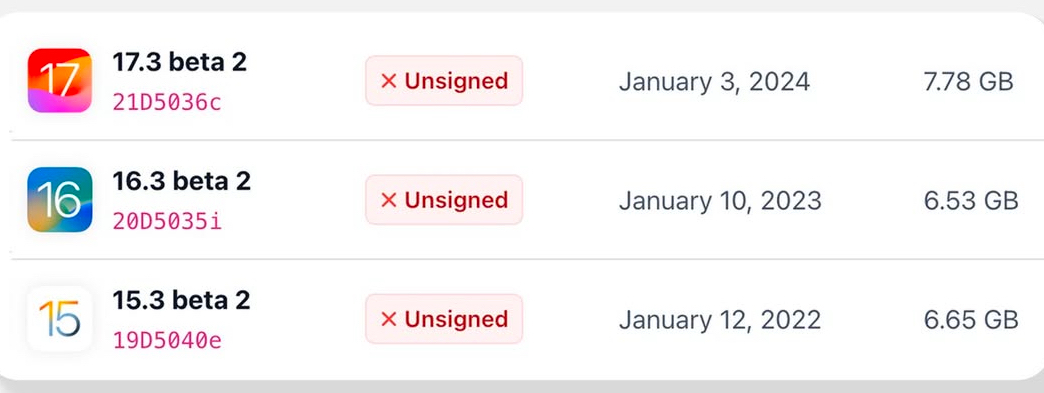Click the Unsigned badge for 15.3 beta 2
This screenshot has width=1044, height=393.
444,319
